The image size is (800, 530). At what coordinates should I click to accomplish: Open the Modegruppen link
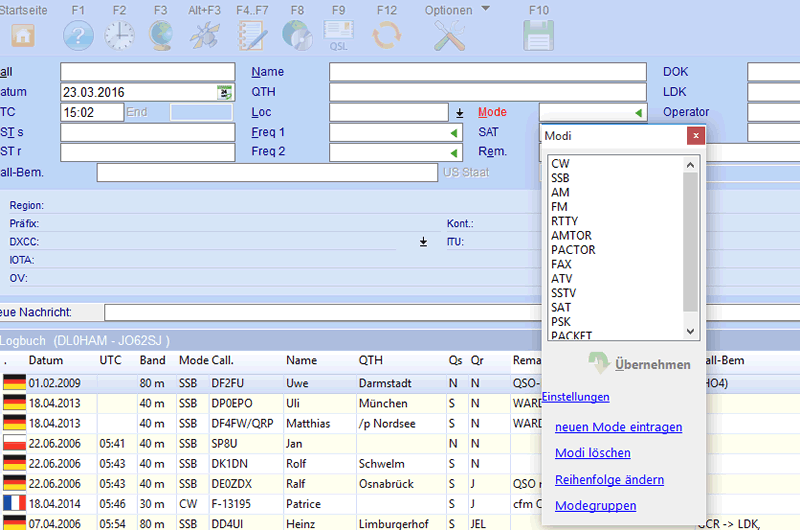pyautogui.click(x=595, y=506)
